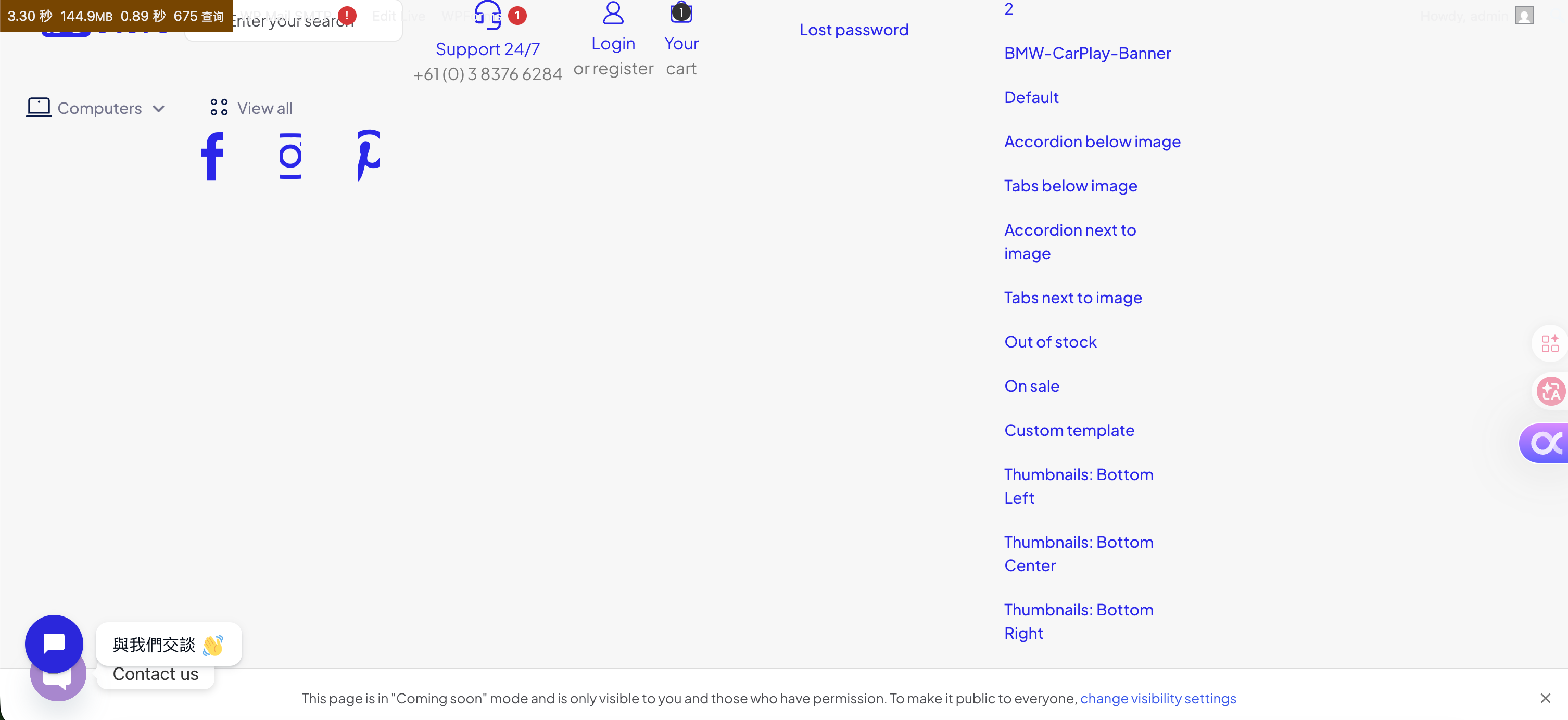Screen dimensions: 1568x720
Task: Click the change visibility settings link
Action: 1158,698
